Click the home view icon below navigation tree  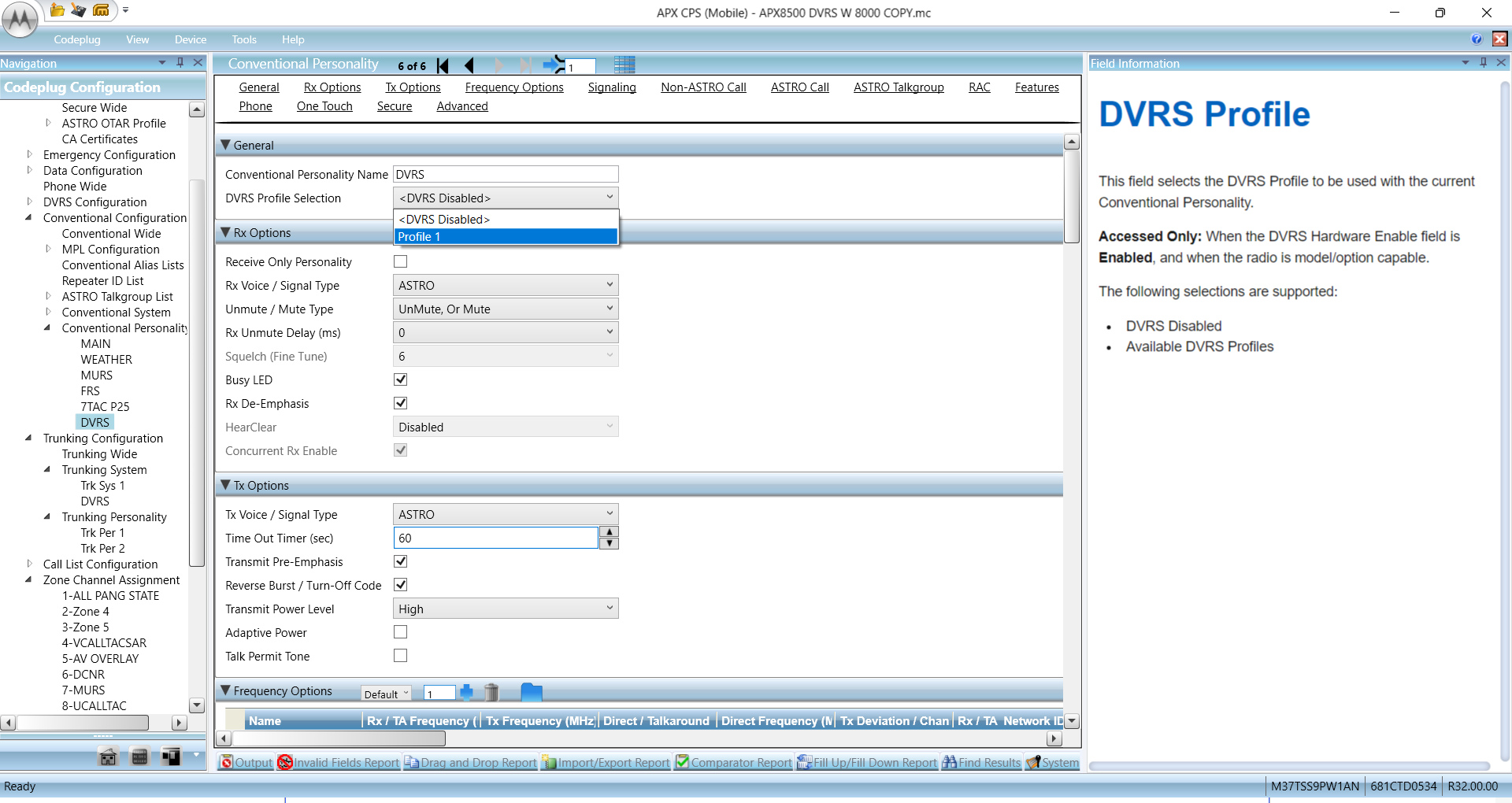(108, 757)
